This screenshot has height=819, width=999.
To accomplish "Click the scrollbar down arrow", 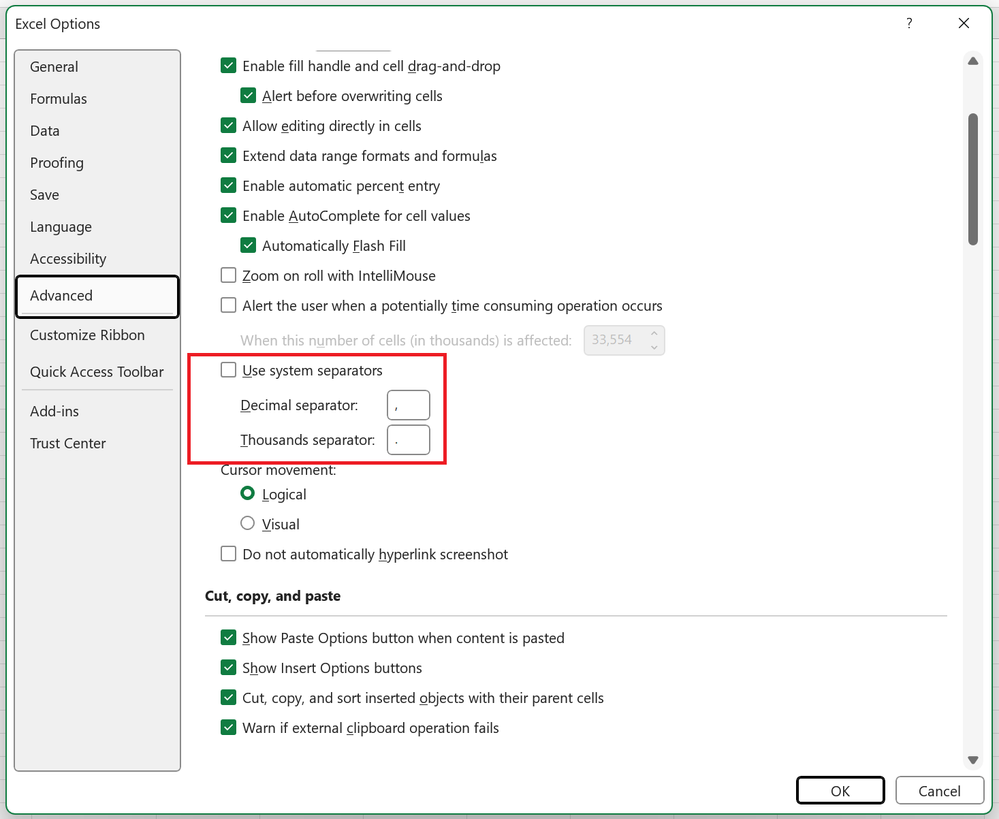I will [x=973, y=760].
